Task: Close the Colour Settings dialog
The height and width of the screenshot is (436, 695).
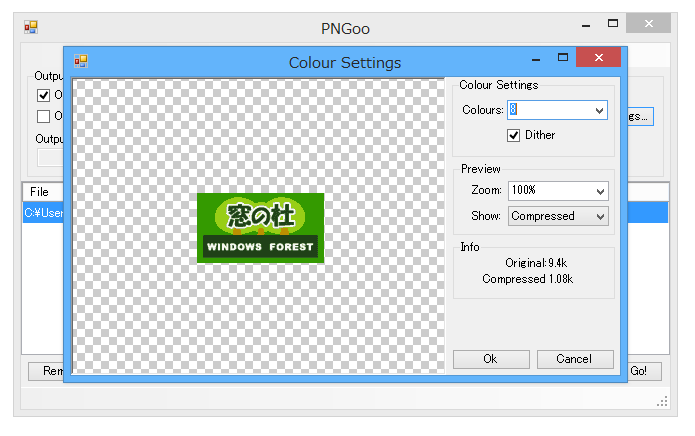Action: click(x=598, y=57)
